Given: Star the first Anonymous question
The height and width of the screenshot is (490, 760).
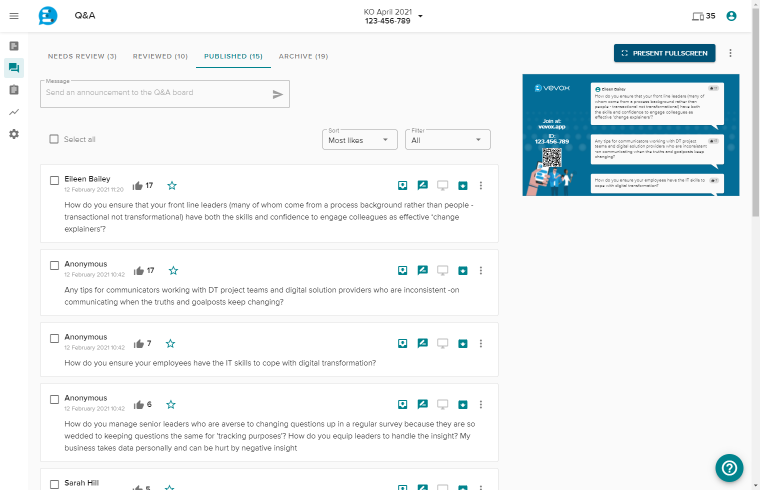Looking at the screenshot, I should (172, 270).
